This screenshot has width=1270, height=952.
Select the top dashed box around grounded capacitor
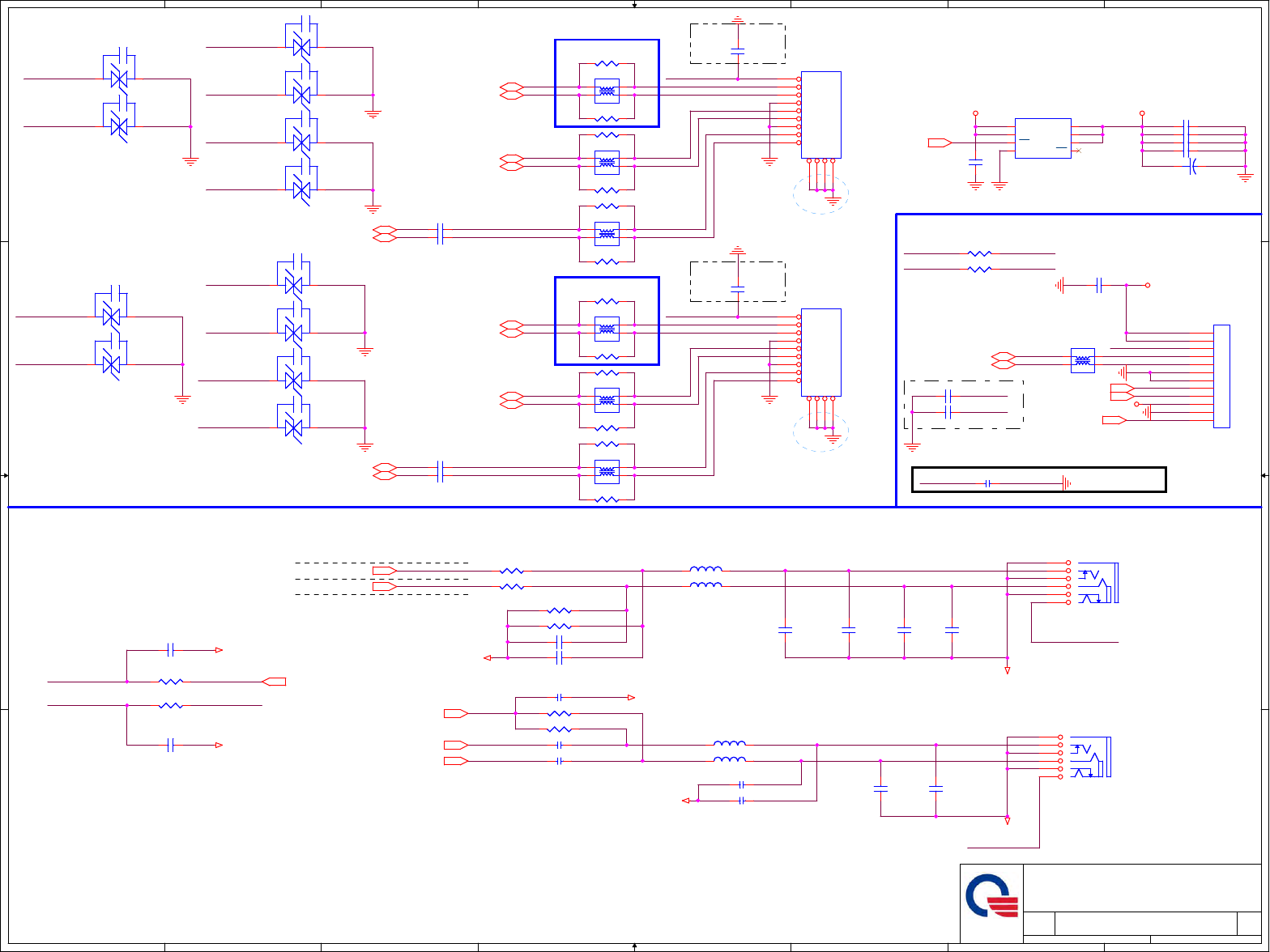(x=737, y=44)
